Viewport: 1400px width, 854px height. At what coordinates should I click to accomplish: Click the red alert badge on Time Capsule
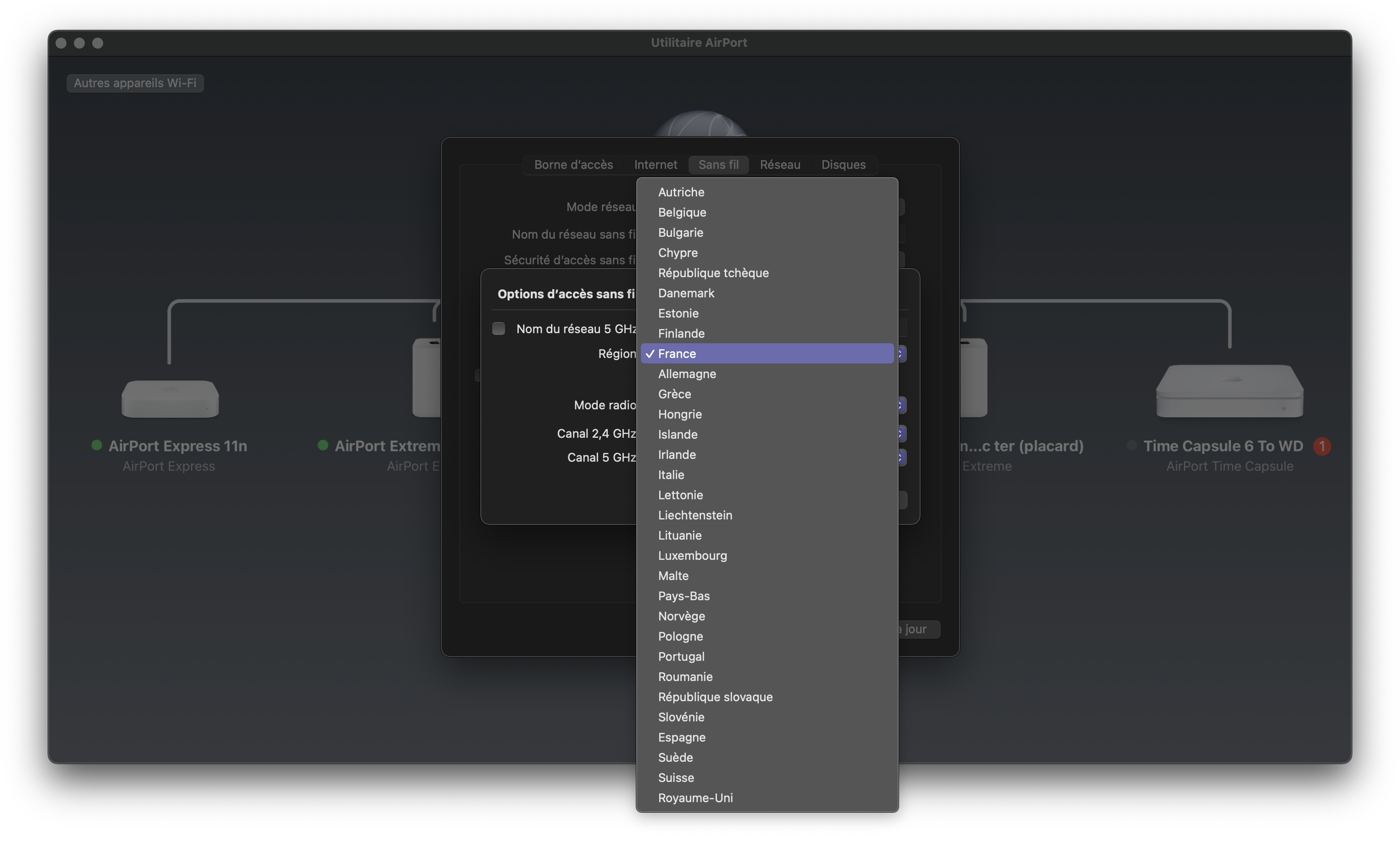(x=1322, y=447)
